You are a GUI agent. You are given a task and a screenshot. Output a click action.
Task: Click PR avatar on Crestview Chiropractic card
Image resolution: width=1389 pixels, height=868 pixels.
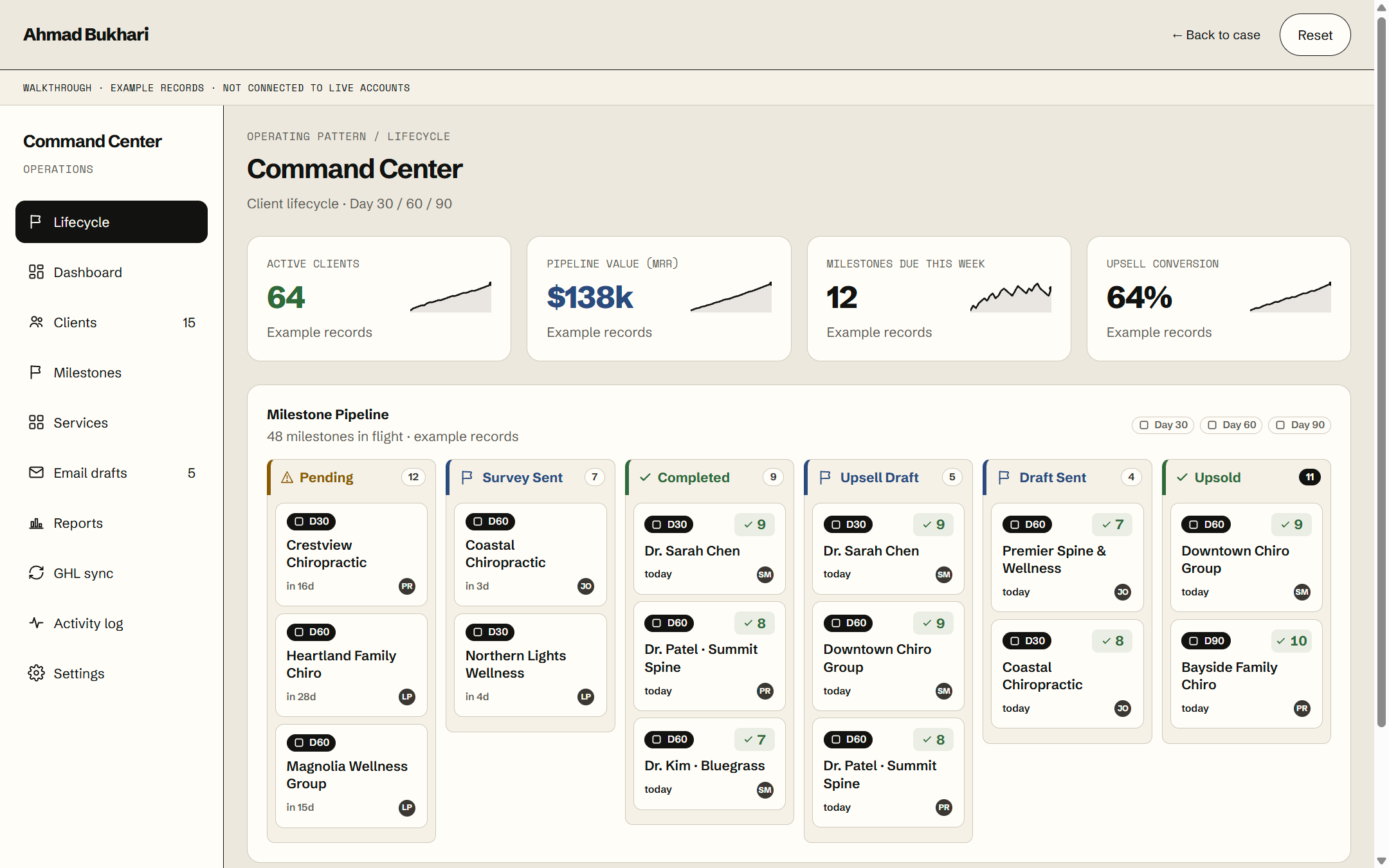click(x=407, y=586)
